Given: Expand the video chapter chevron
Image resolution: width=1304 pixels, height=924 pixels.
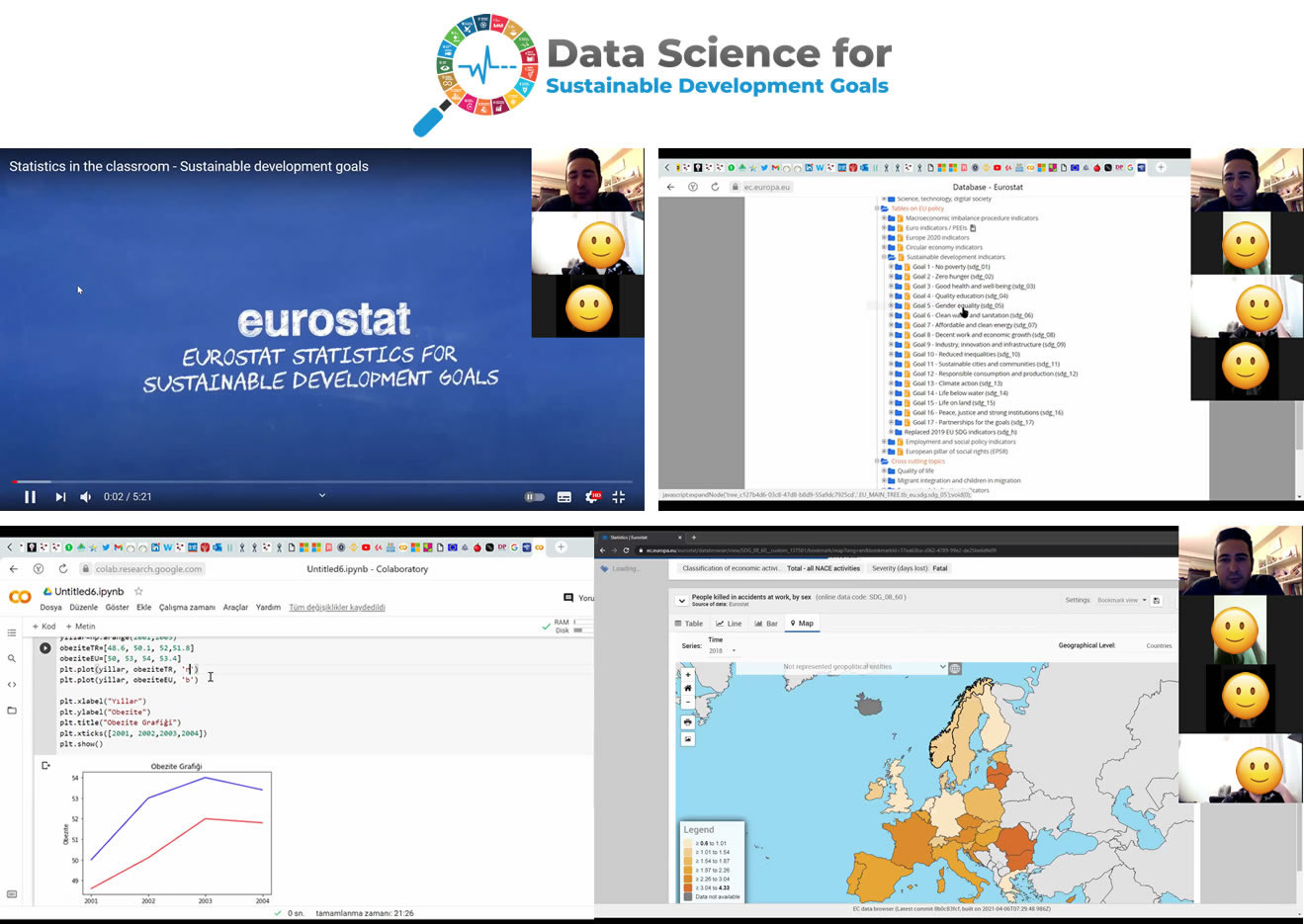Looking at the screenshot, I should click(x=321, y=495).
